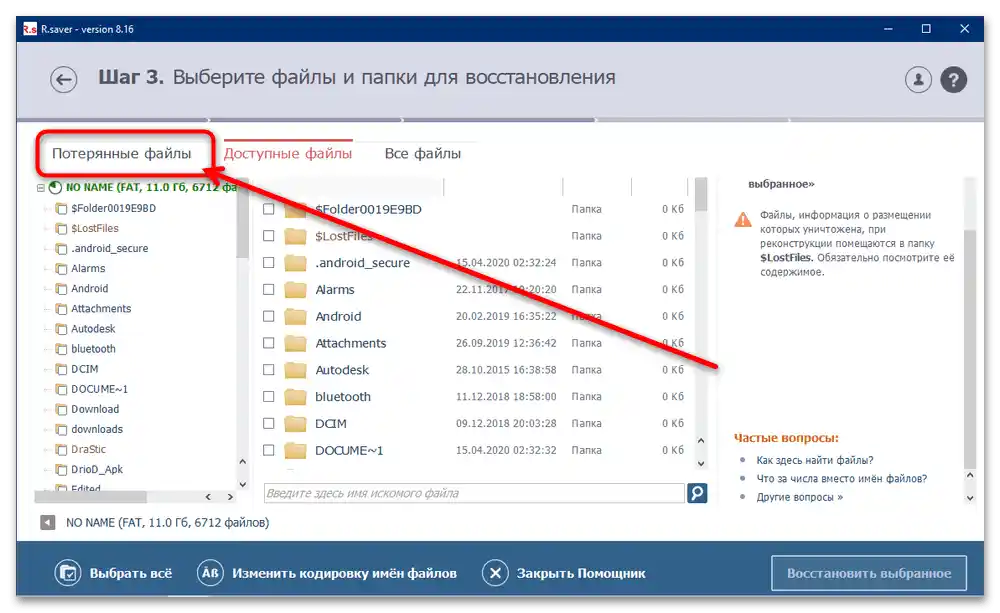Select Android in the folder tree
This screenshot has width=1000, height=613.
89,288
